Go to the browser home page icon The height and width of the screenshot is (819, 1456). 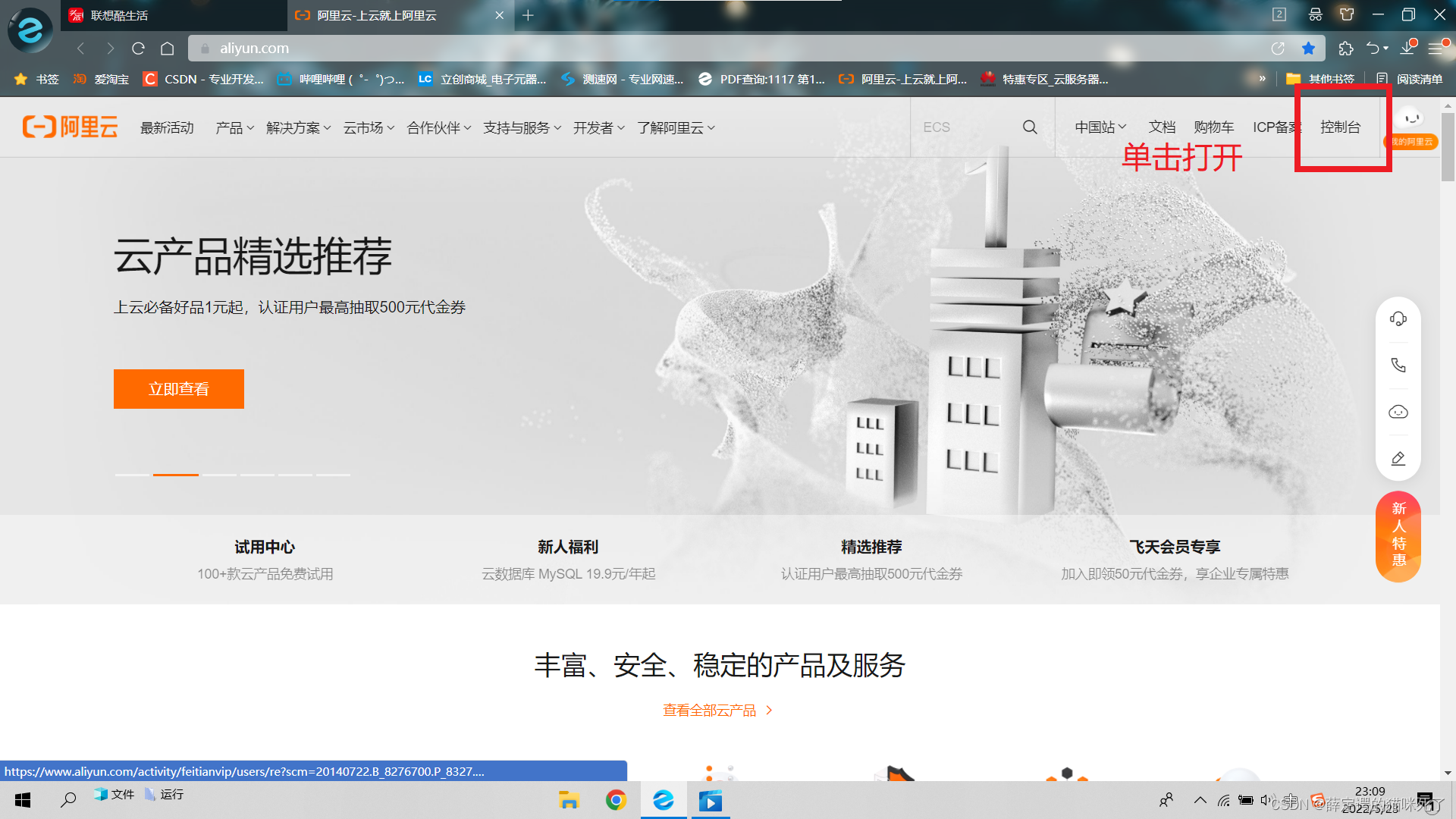pos(168,49)
